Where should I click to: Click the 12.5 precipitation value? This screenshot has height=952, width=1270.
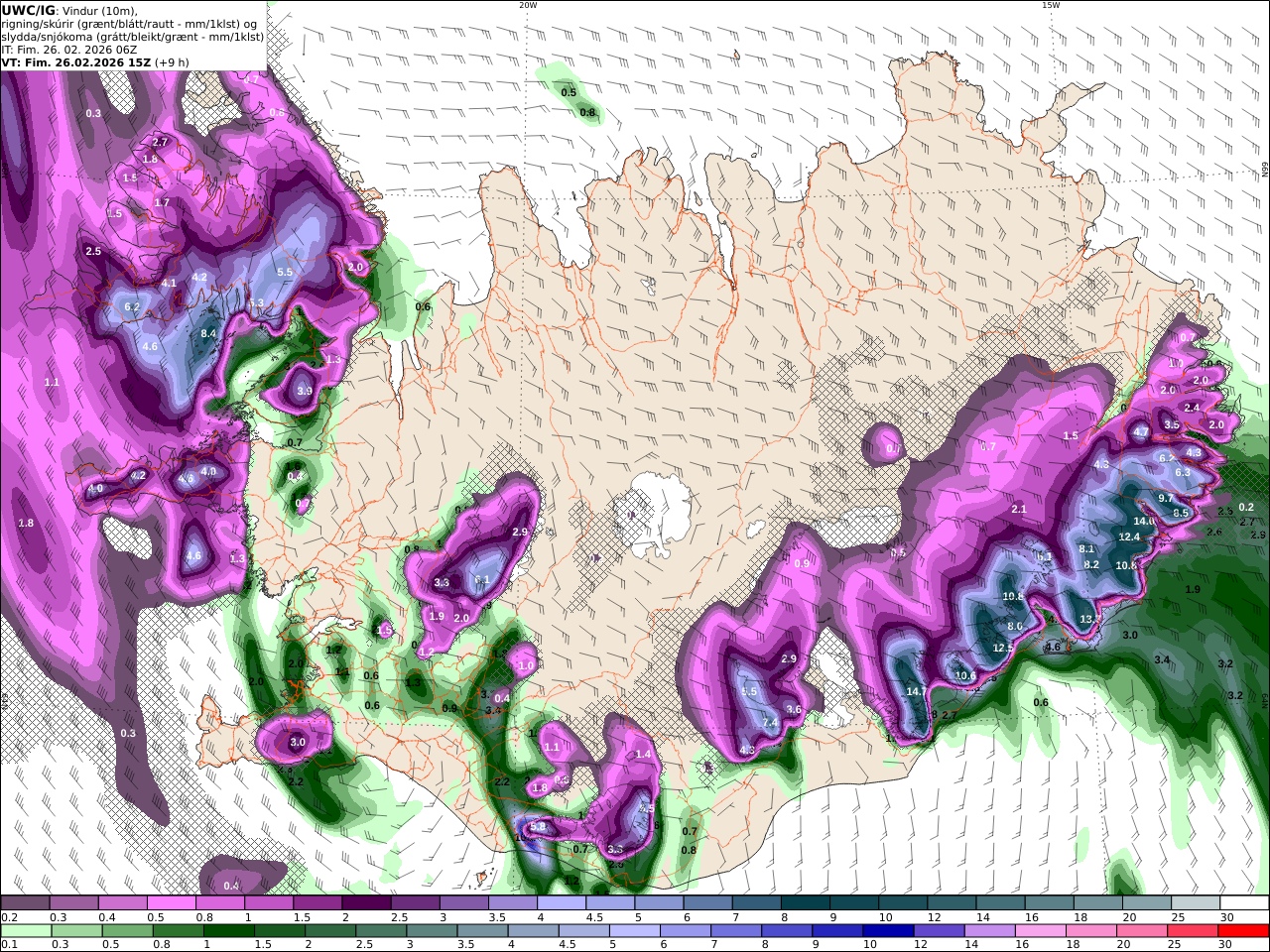pyautogui.click(x=1003, y=649)
